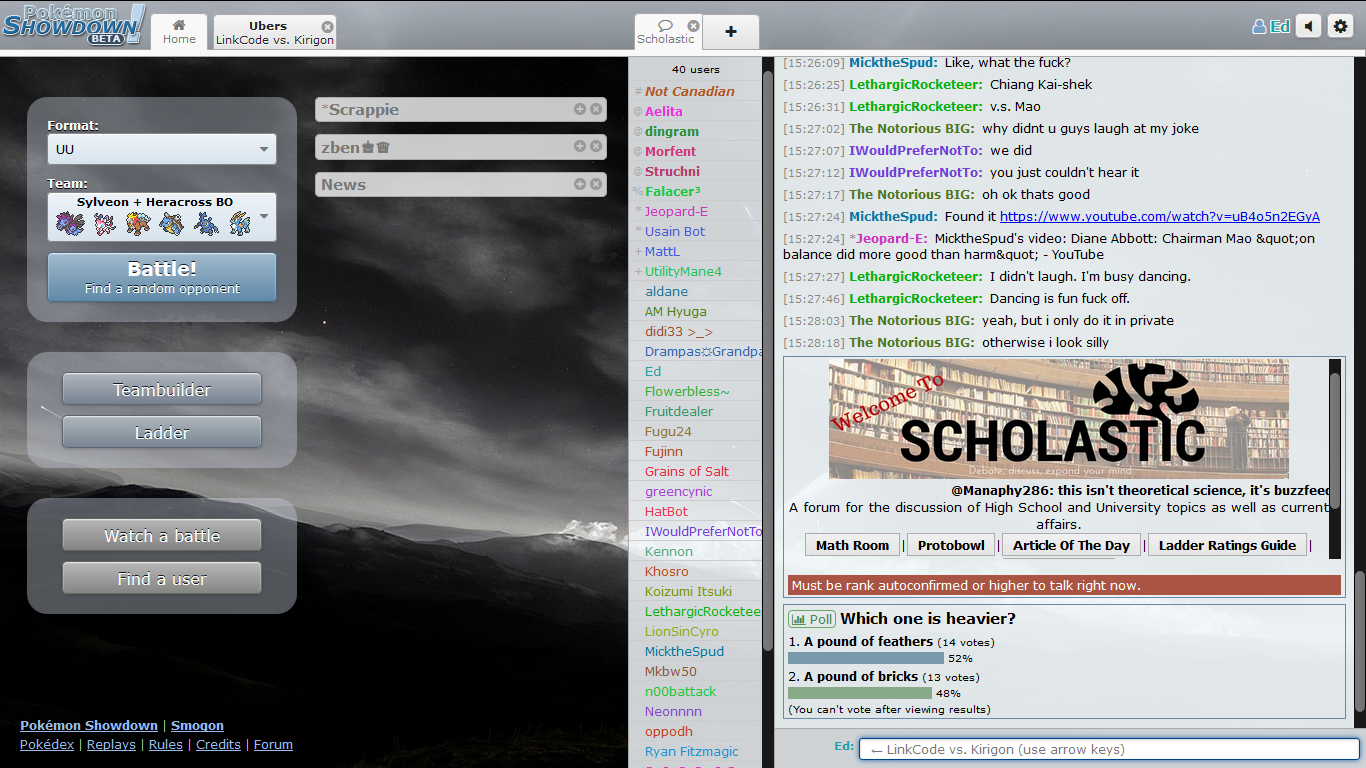Image resolution: width=1366 pixels, height=768 pixels.
Task: Open the Home tab
Action: [179, 32]
